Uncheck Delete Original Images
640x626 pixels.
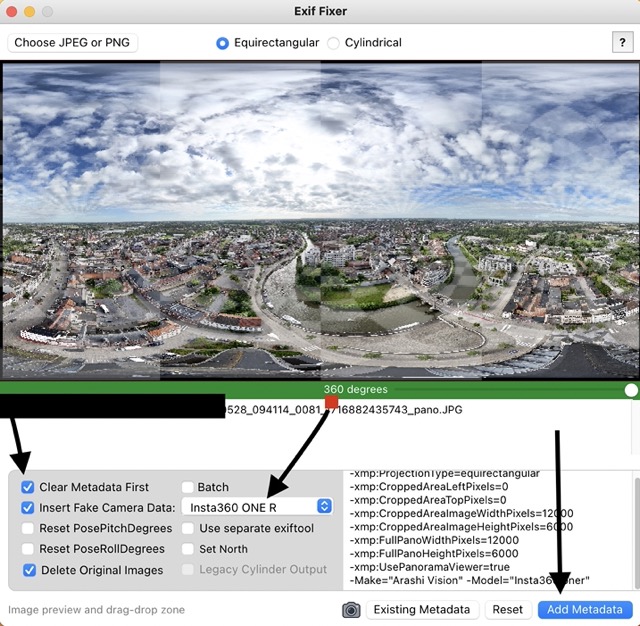click(29, 570)
